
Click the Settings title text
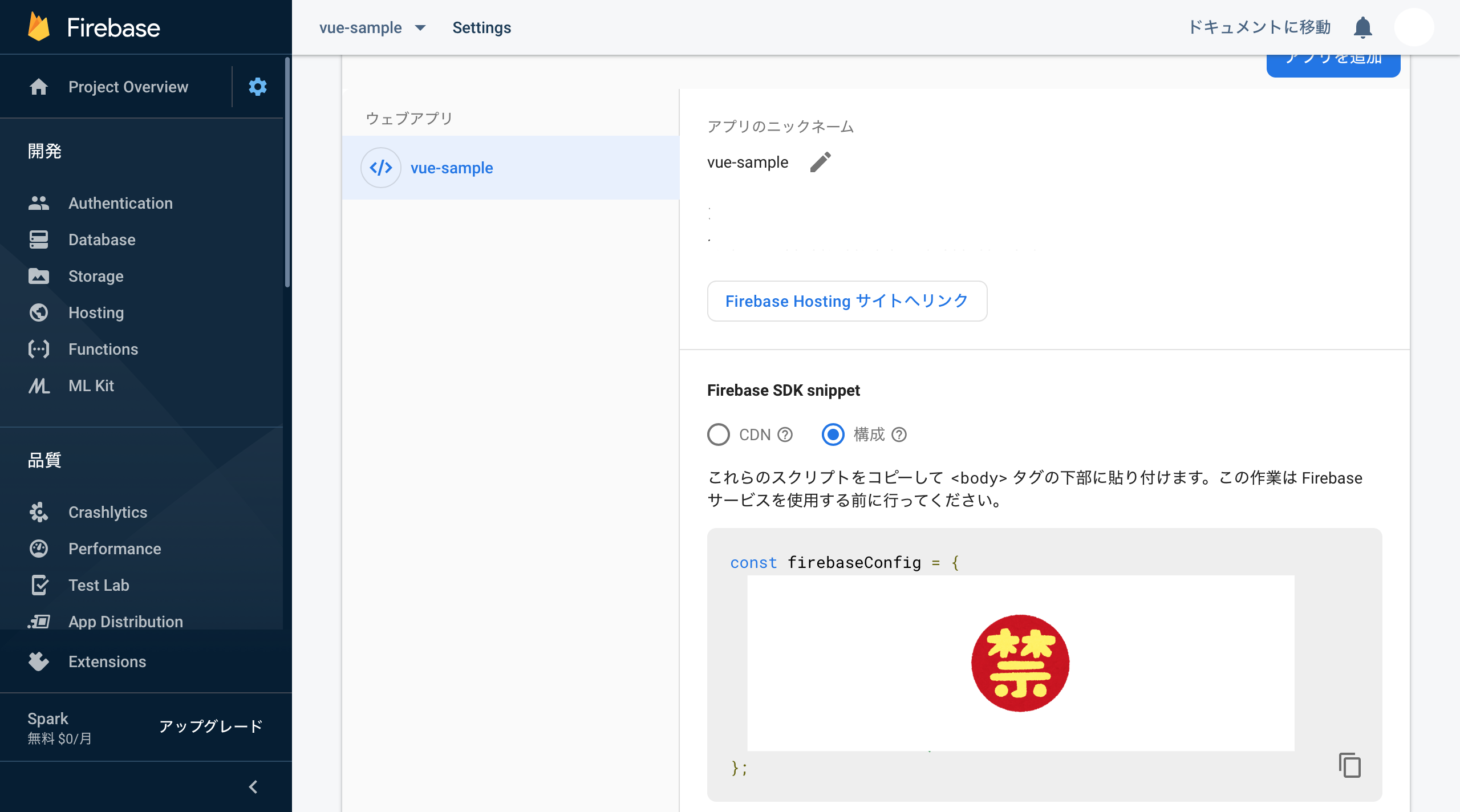482,27
